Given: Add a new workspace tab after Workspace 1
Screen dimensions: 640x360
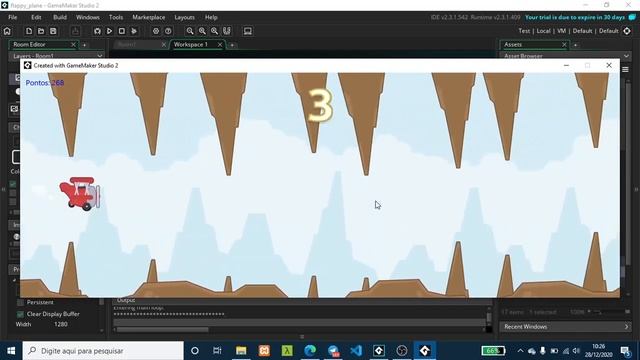Looking at the screenshot, I should coord(232,45).
